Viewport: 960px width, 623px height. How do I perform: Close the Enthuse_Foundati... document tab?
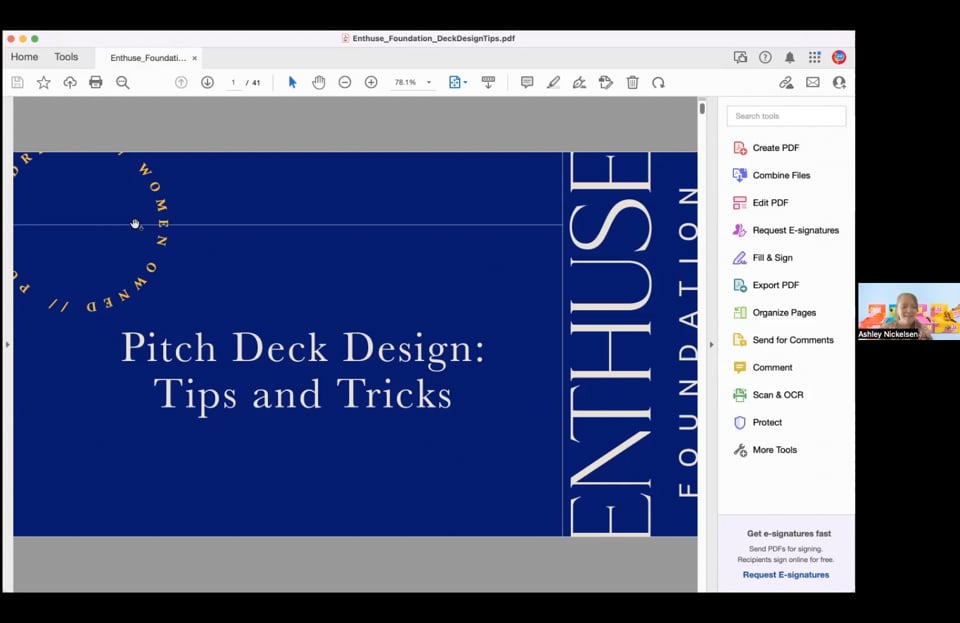pos(195,58)
